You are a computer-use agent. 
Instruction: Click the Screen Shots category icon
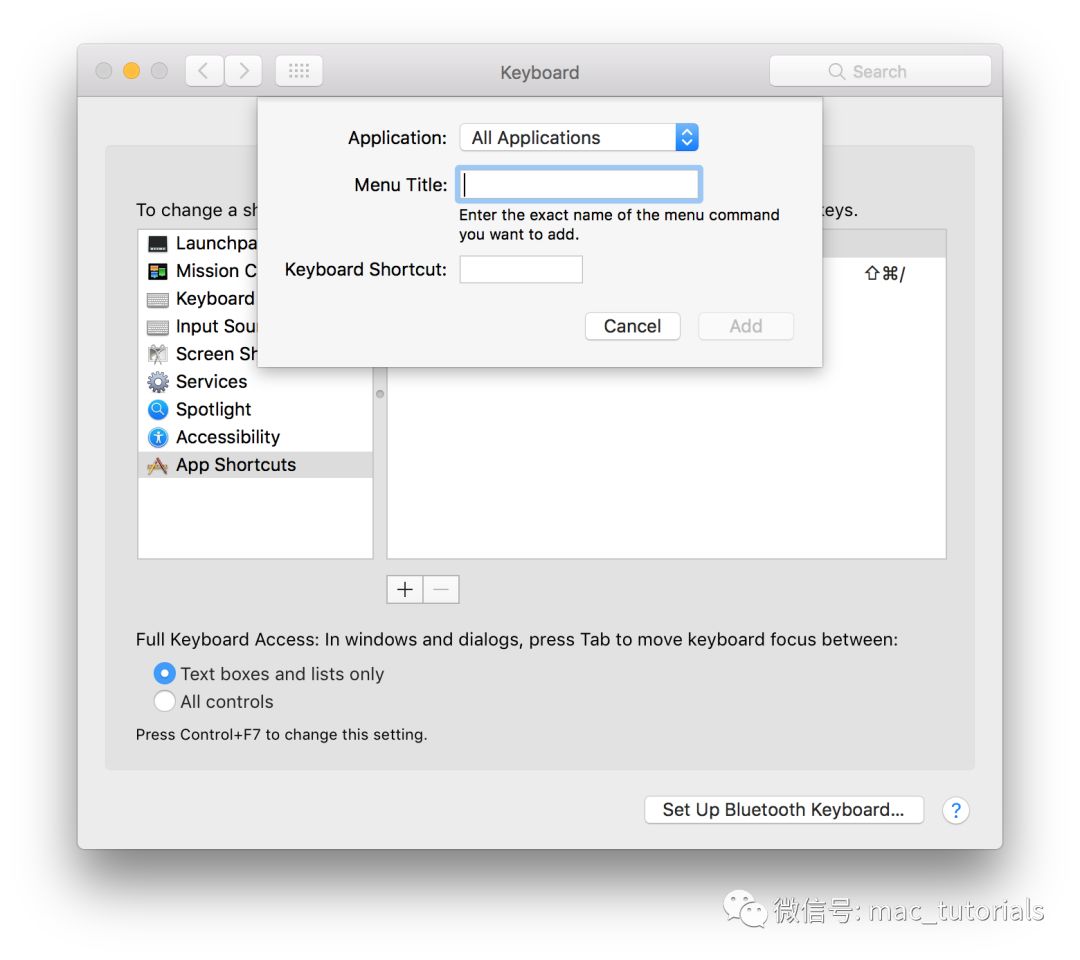(158, 354)
